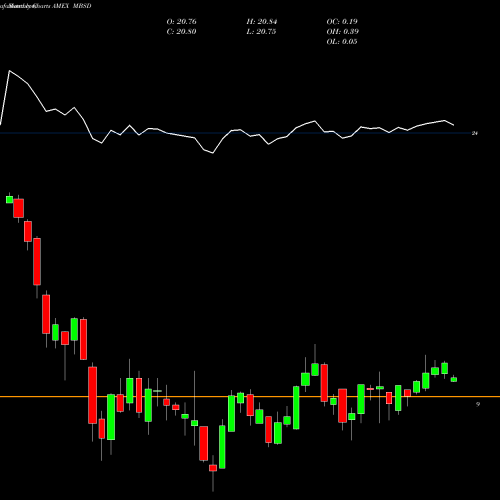Select the OH: 0.39 value
The height and width of the screenshot is (500, 500).
click(343, 32)
